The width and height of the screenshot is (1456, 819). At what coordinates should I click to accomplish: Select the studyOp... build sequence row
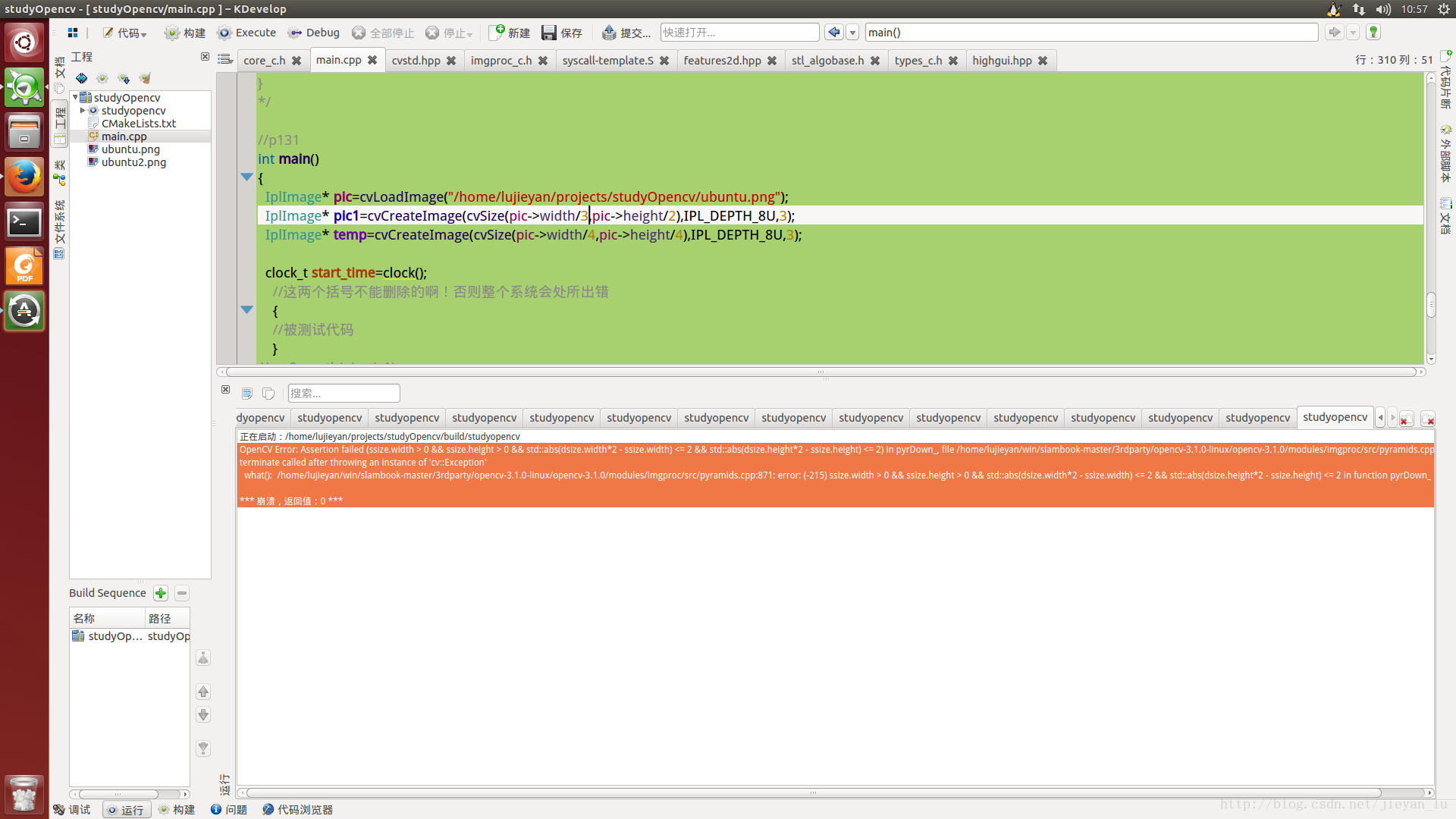pos(130,635)
